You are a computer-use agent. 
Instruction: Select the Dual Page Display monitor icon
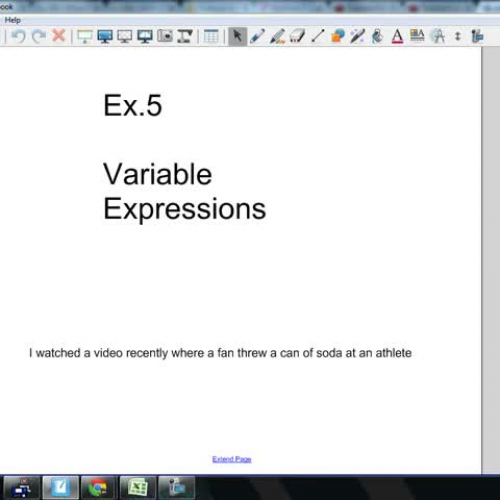coord(145,36)
